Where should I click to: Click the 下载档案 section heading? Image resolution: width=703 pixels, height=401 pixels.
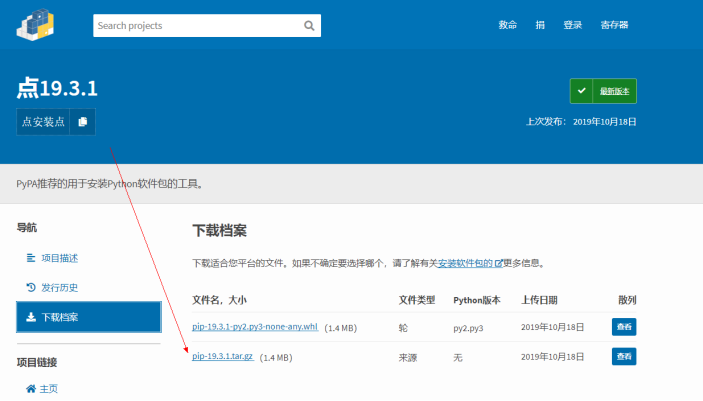coord(220,231)
